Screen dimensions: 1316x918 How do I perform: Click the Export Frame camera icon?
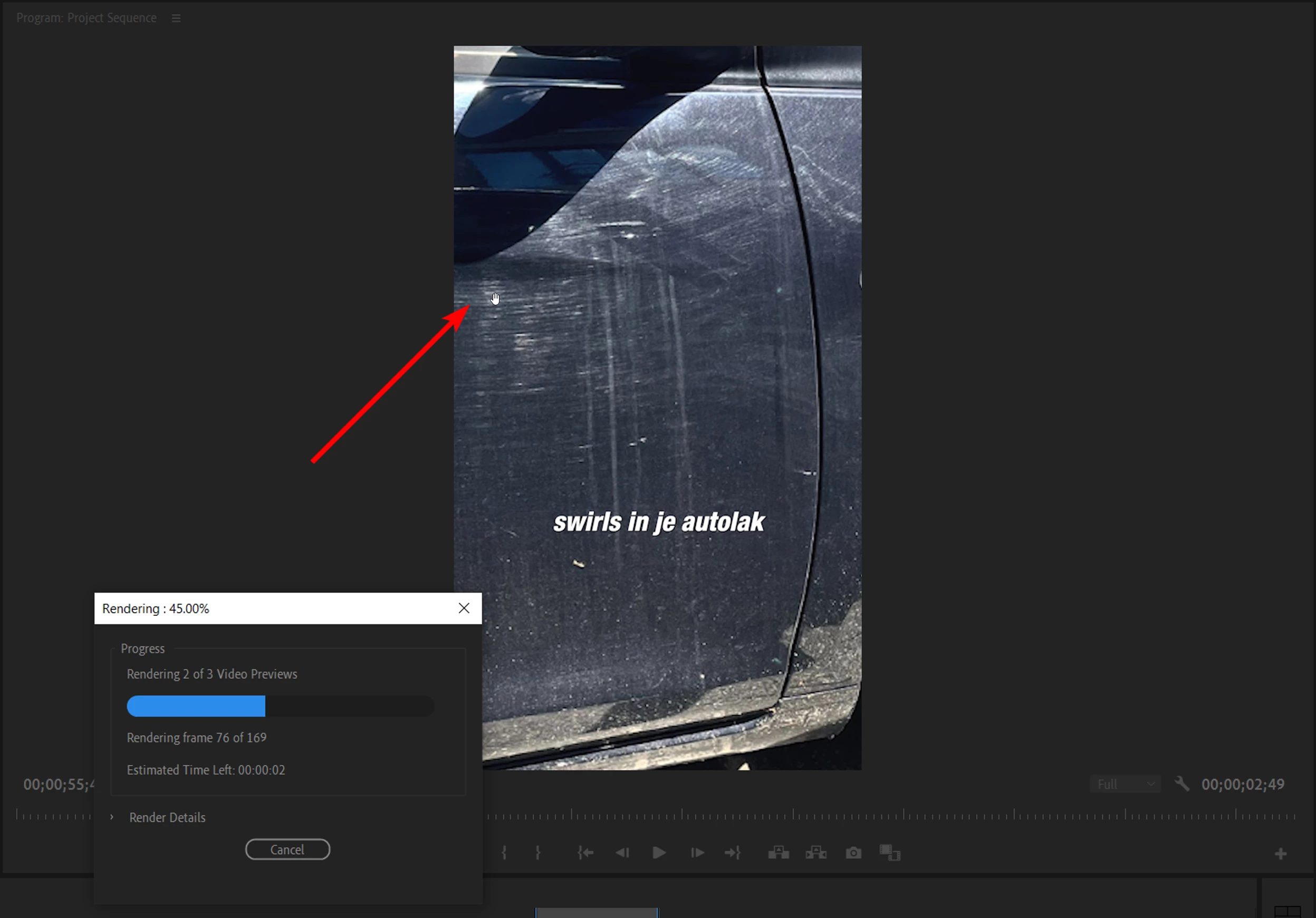(853, 853)
